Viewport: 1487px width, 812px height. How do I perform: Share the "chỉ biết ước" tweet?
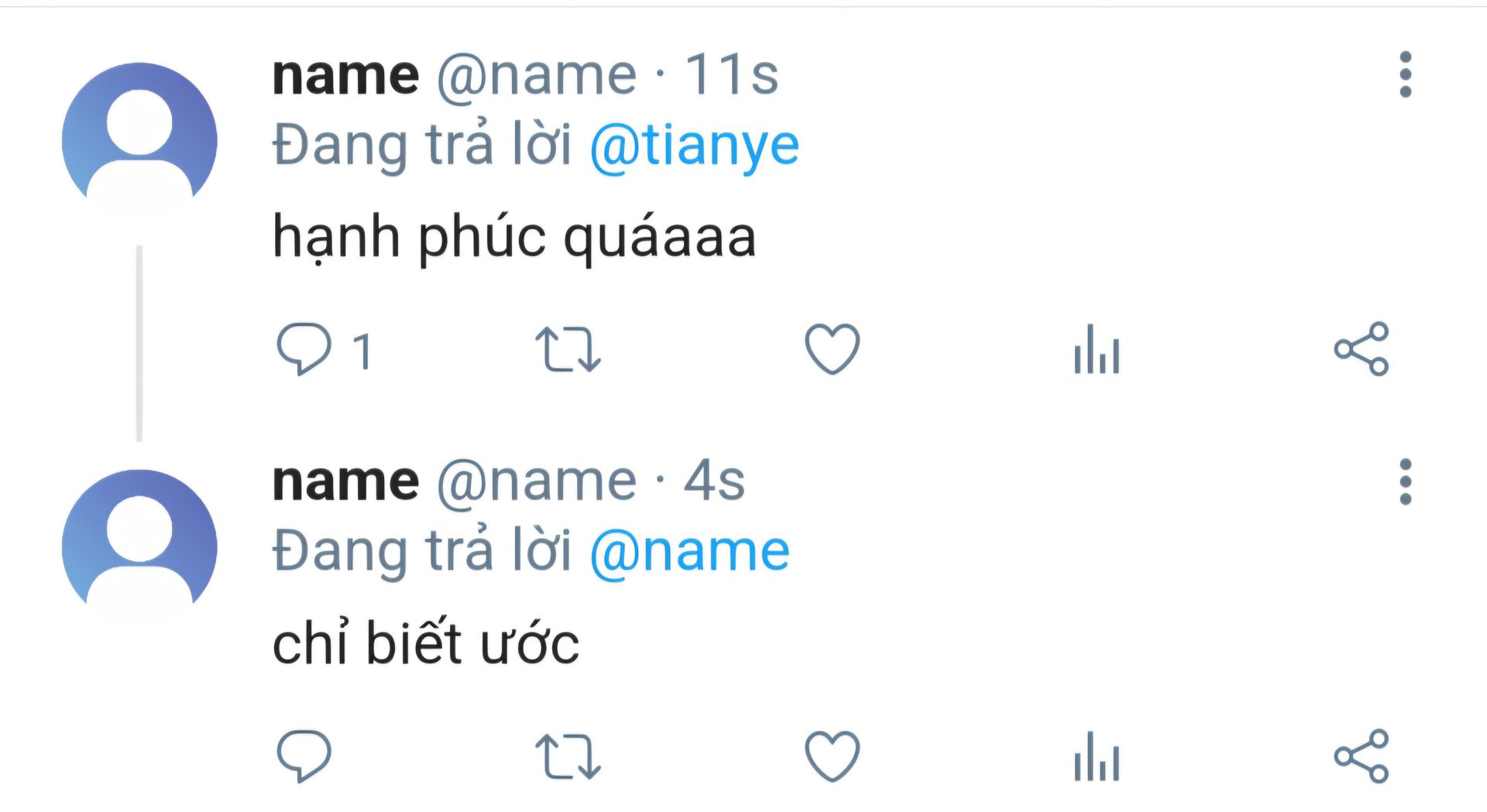tap(1361, 756)
